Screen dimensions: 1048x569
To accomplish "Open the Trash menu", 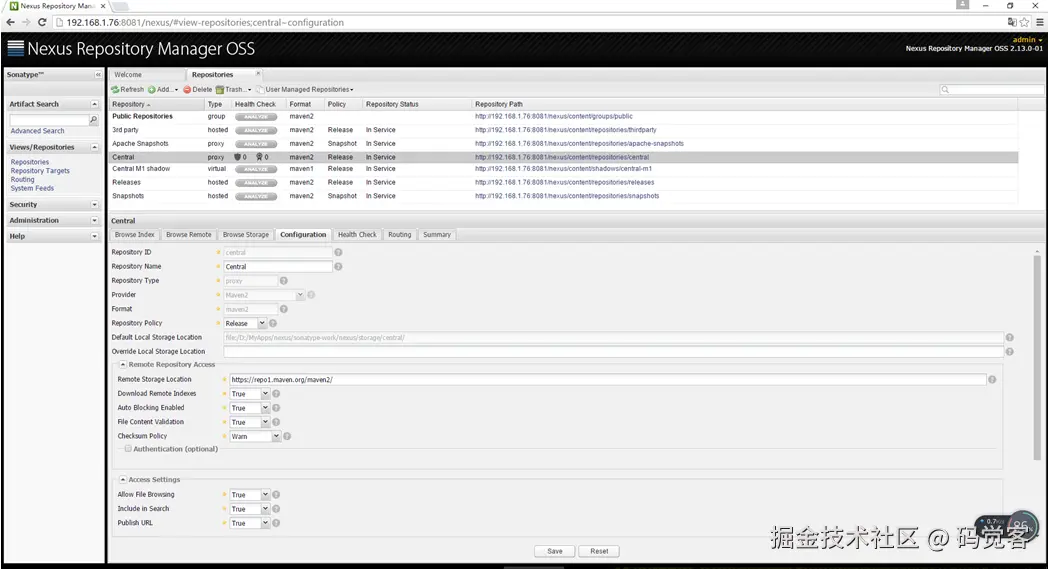I will point(233,90).
